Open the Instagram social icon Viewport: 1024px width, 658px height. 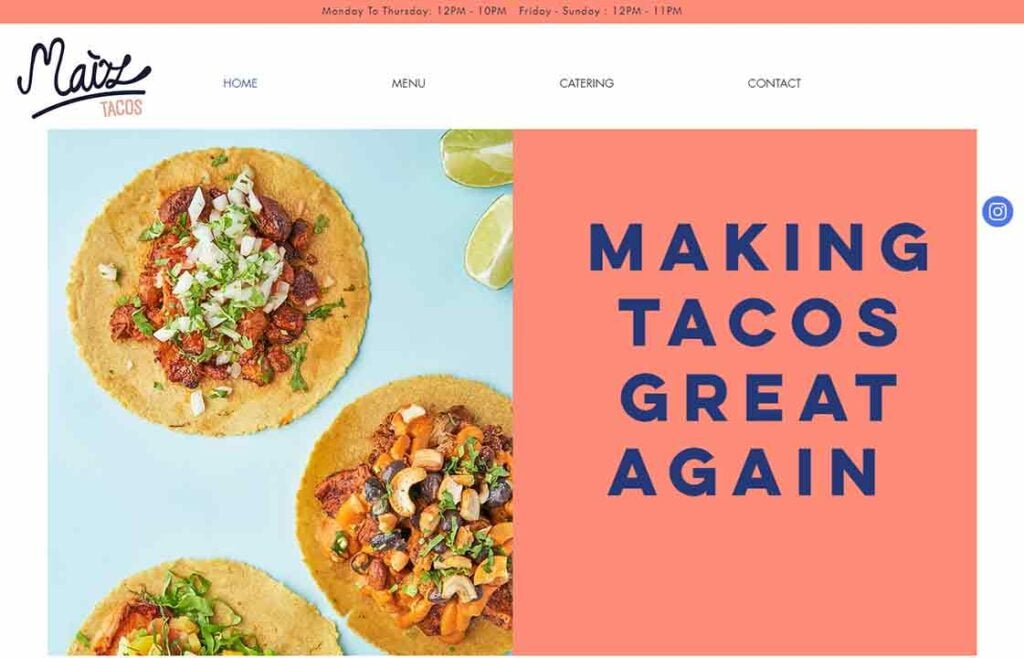997,212
